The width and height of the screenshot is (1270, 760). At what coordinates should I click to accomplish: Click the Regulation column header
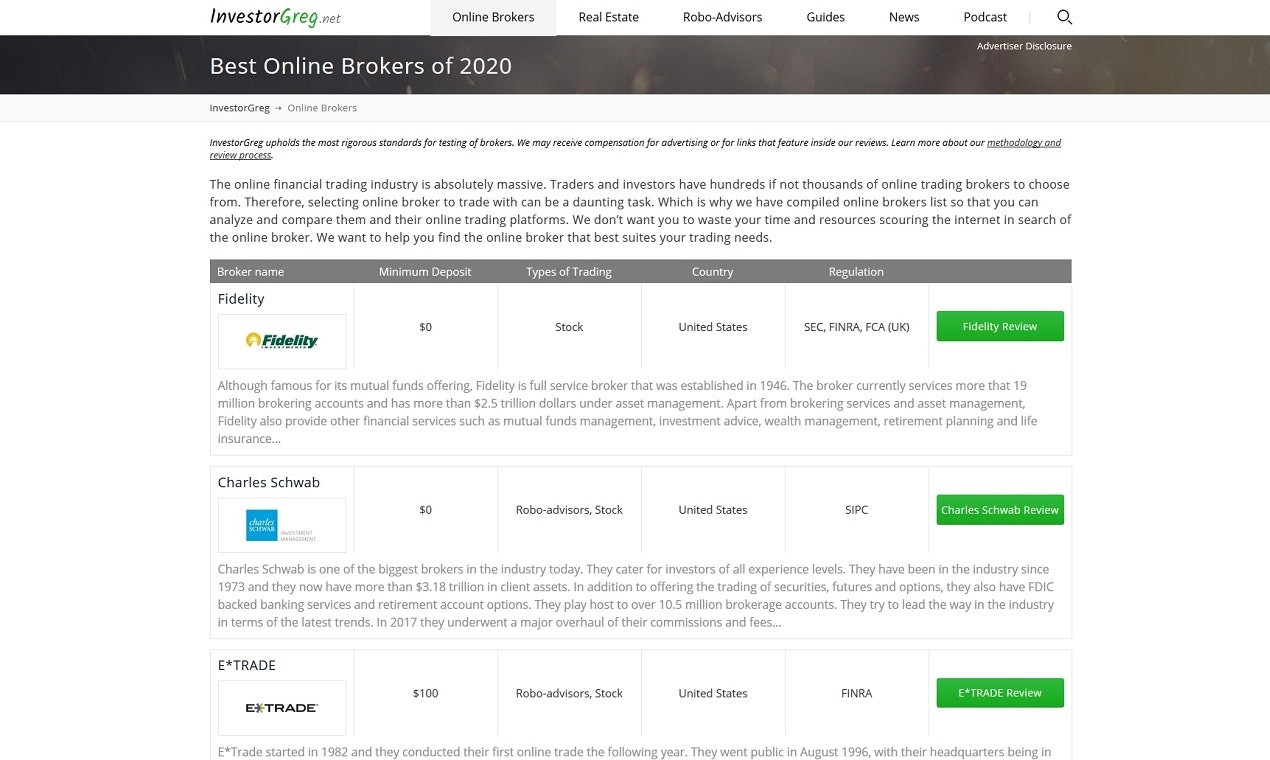856,272
